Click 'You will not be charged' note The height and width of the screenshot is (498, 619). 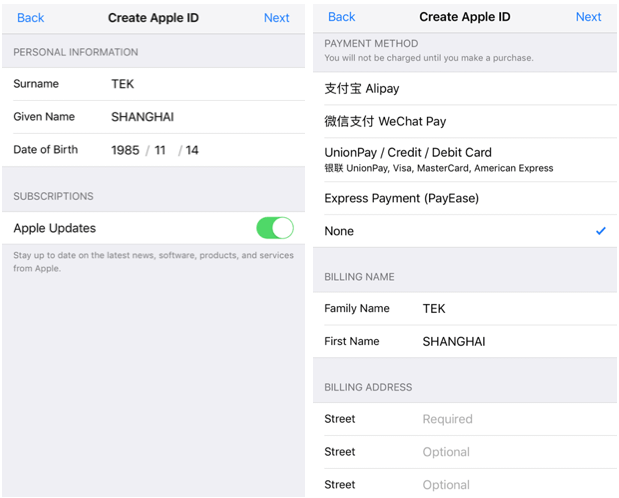[429, 58]
